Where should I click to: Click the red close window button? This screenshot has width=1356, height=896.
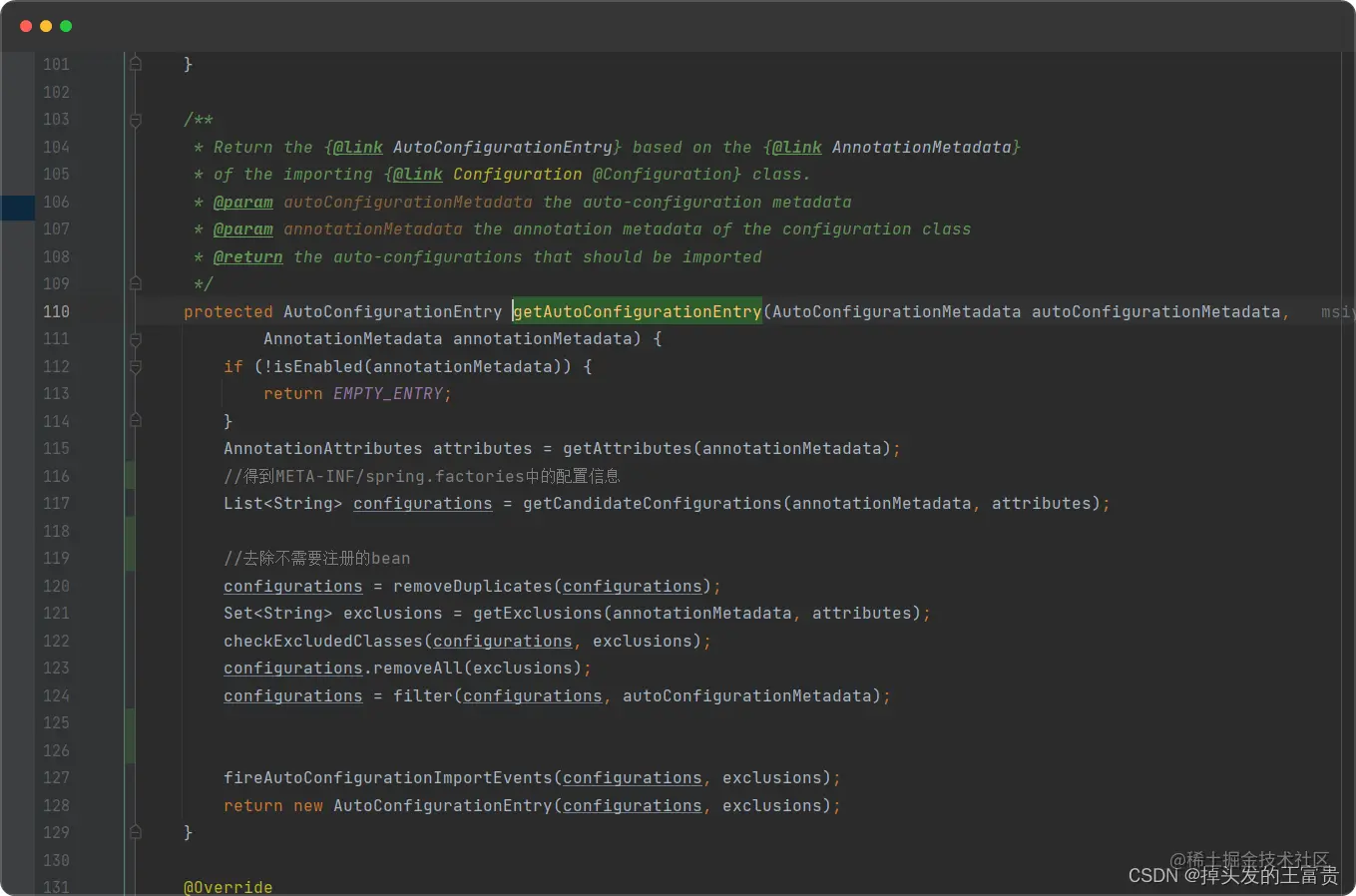26,26
